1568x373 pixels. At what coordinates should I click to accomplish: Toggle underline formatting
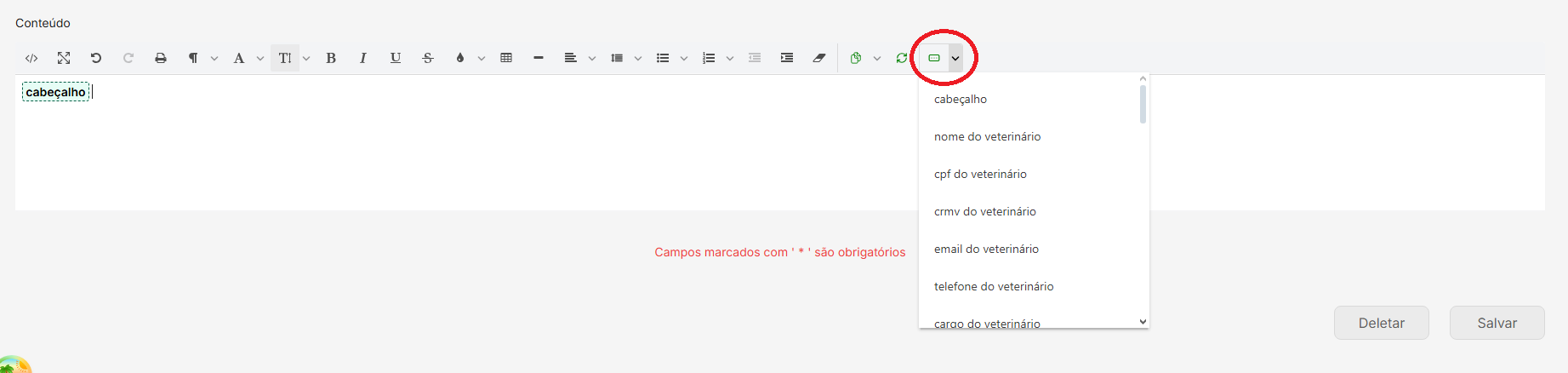tap(396, 58)
